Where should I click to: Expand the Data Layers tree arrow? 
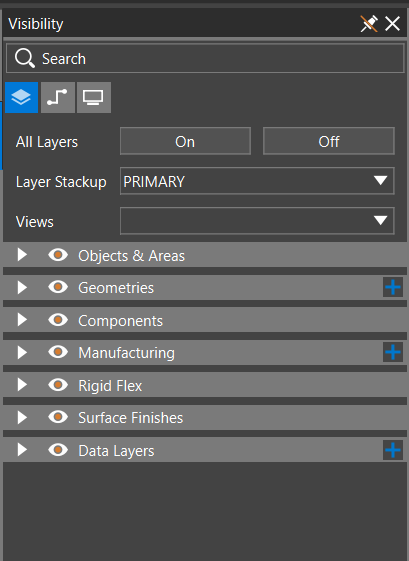(x=22, y=450)
